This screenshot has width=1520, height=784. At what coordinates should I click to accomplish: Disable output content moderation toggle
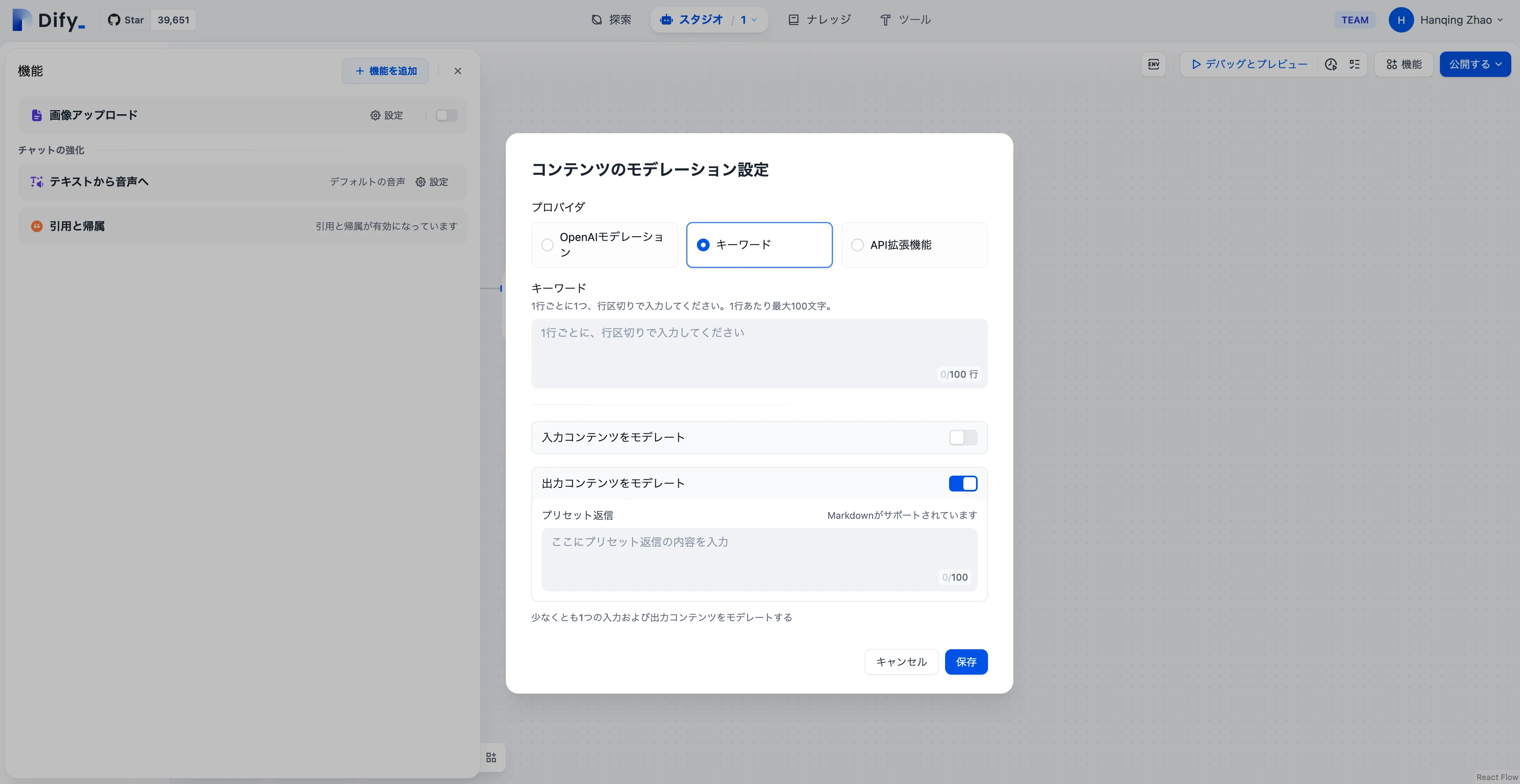point(963,483)
